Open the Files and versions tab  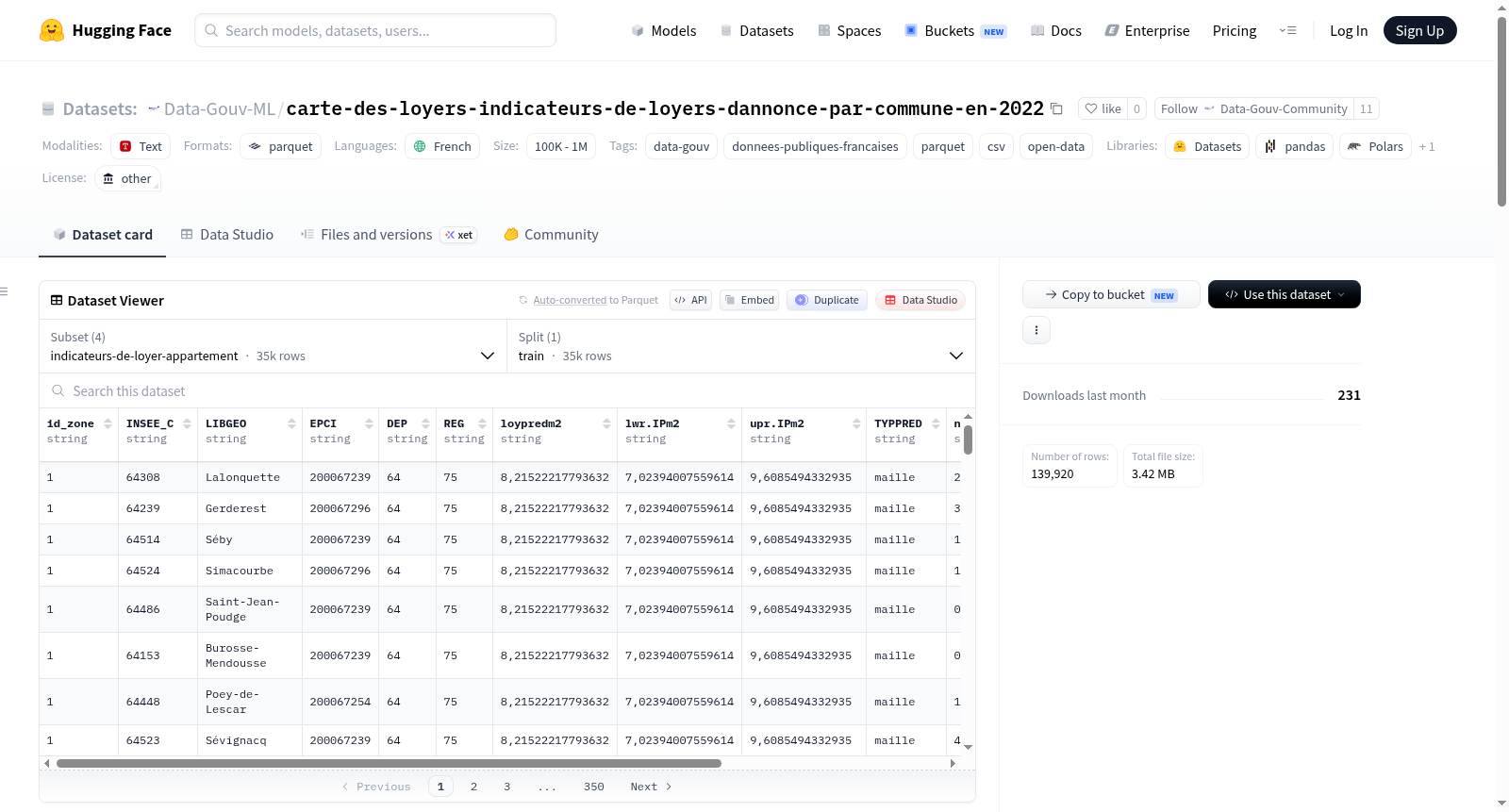click(x=389, y=235)
